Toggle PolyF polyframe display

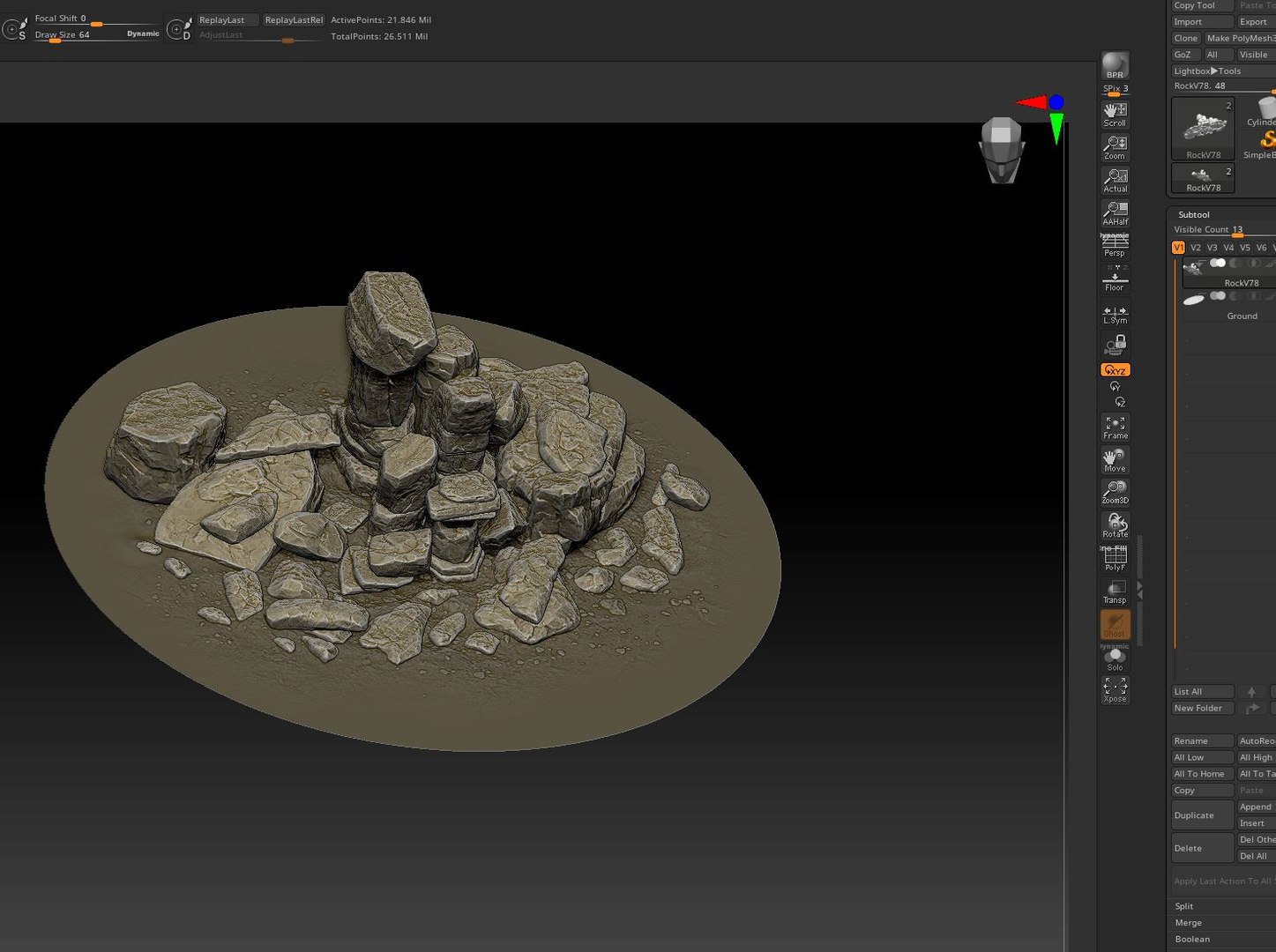(x=1115, y=558)
